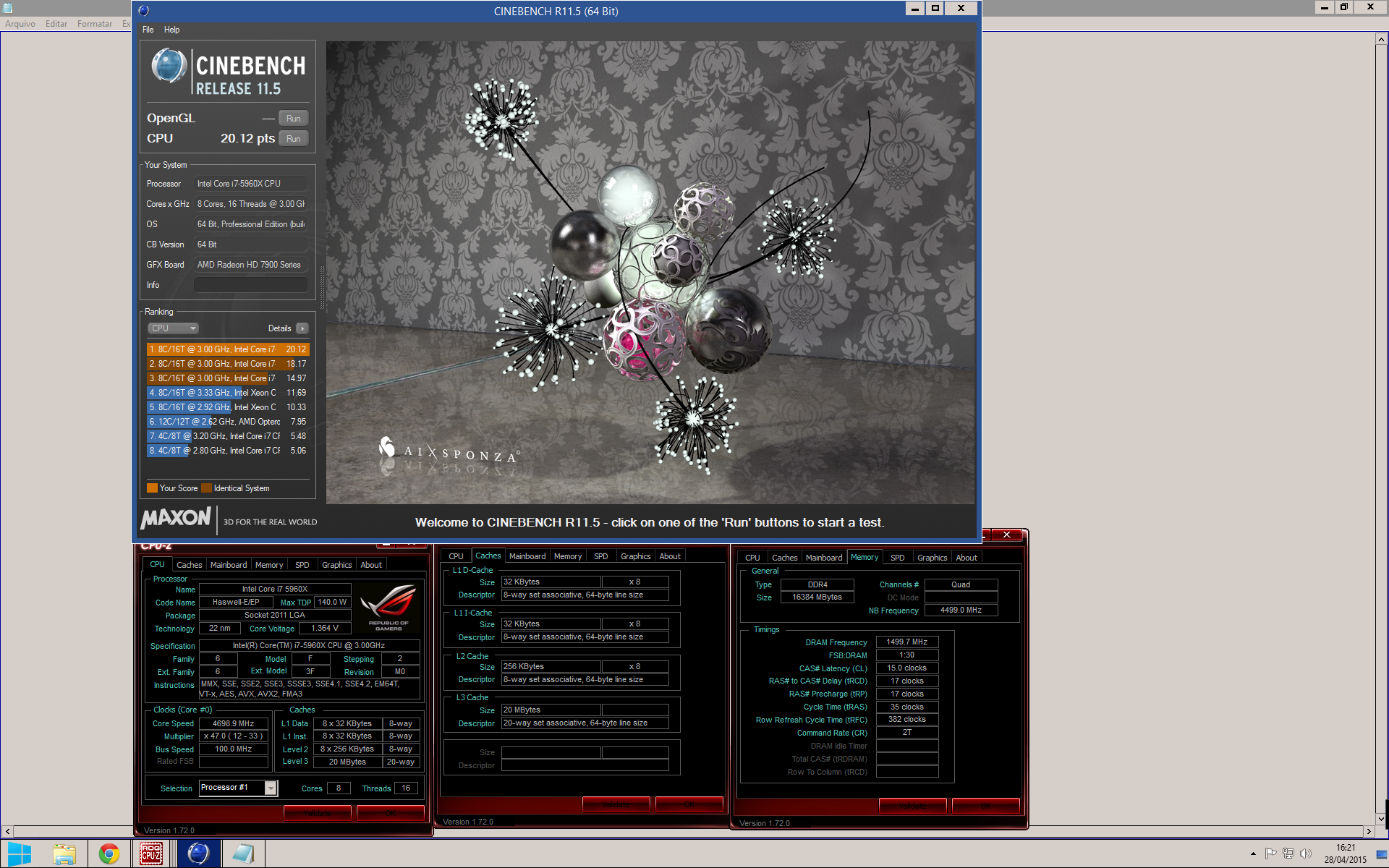This screenshot has width=1389, height=868.
Task: Select ranking row 3 score 14.97
Action: [228, 378]
